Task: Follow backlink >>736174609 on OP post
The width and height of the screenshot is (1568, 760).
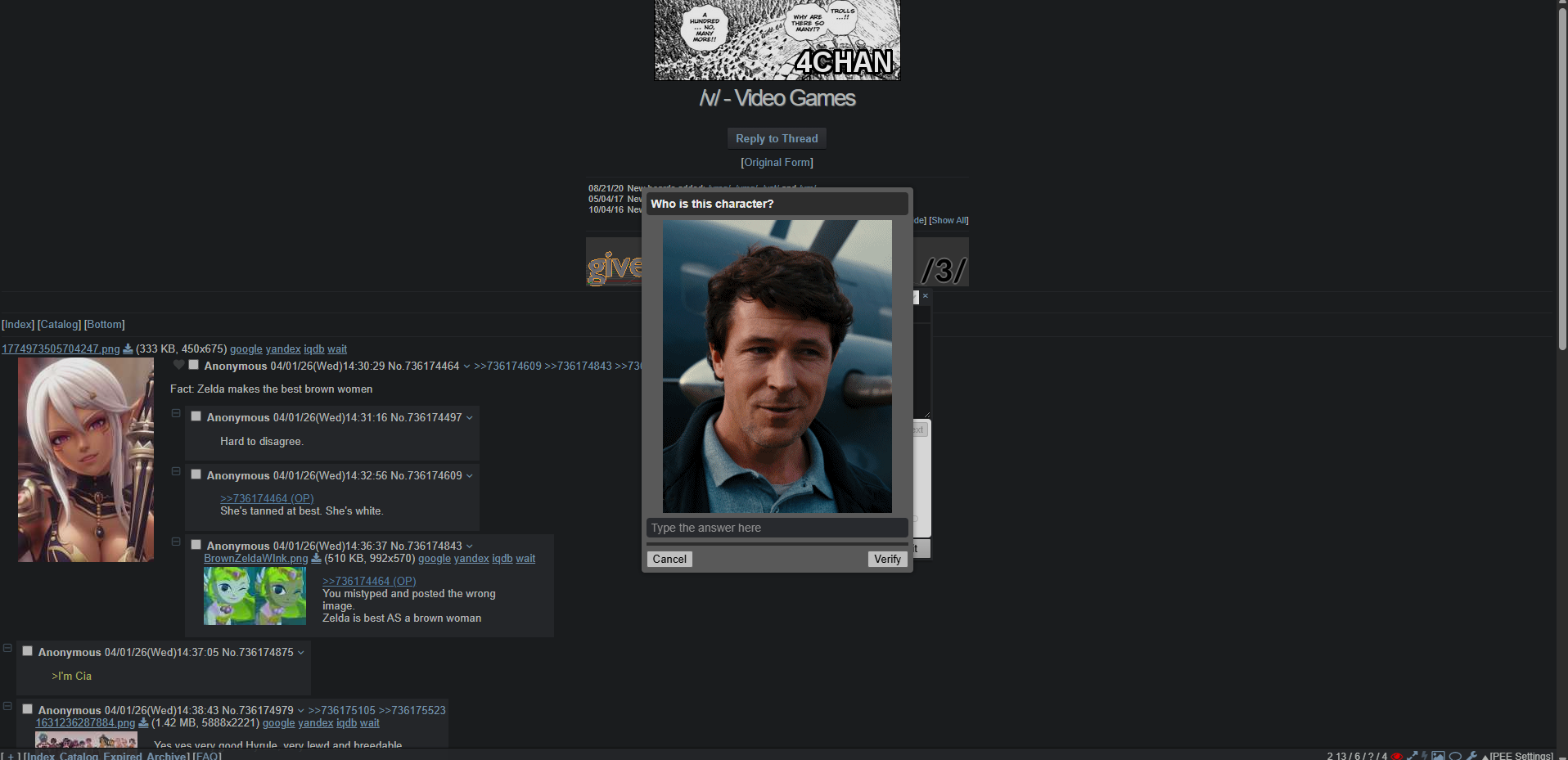Action: (507, 367)
